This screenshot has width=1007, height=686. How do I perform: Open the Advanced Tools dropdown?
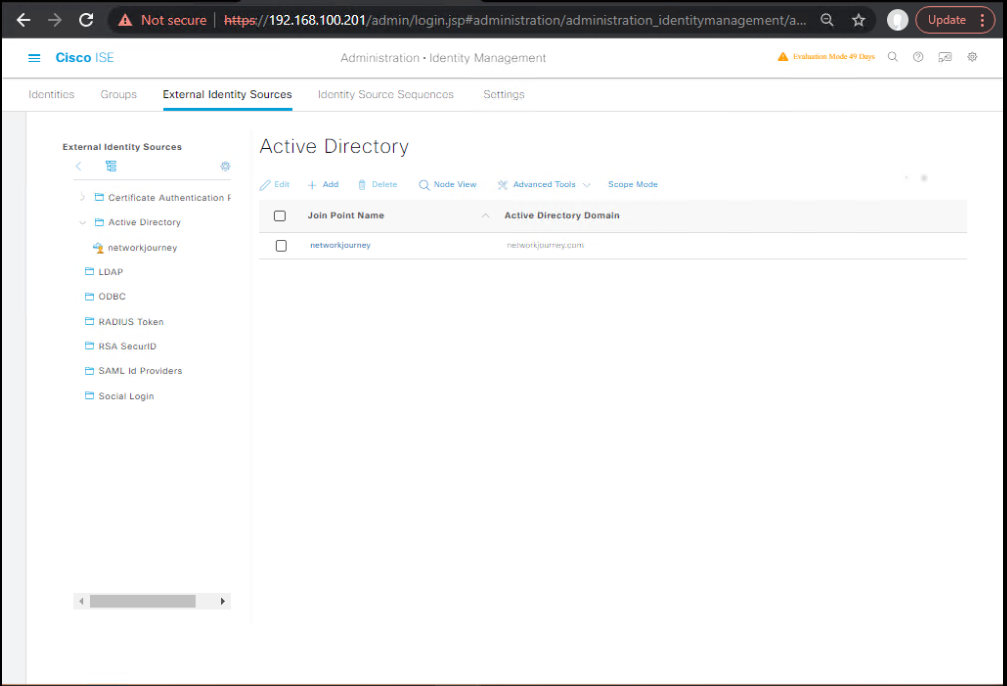[x=544, y=184]
